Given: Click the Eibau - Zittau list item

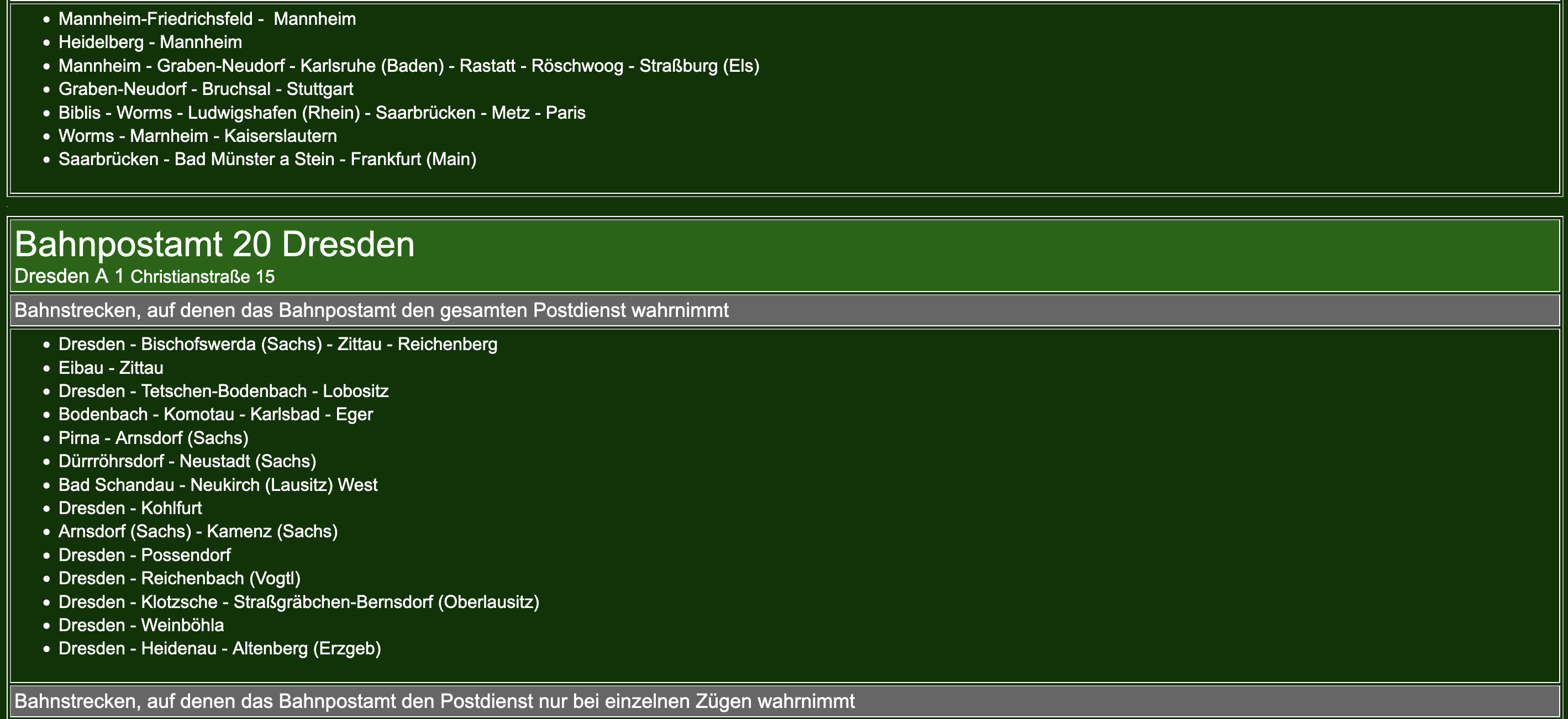Looking at the screenshot, I should tap(111, 368).
